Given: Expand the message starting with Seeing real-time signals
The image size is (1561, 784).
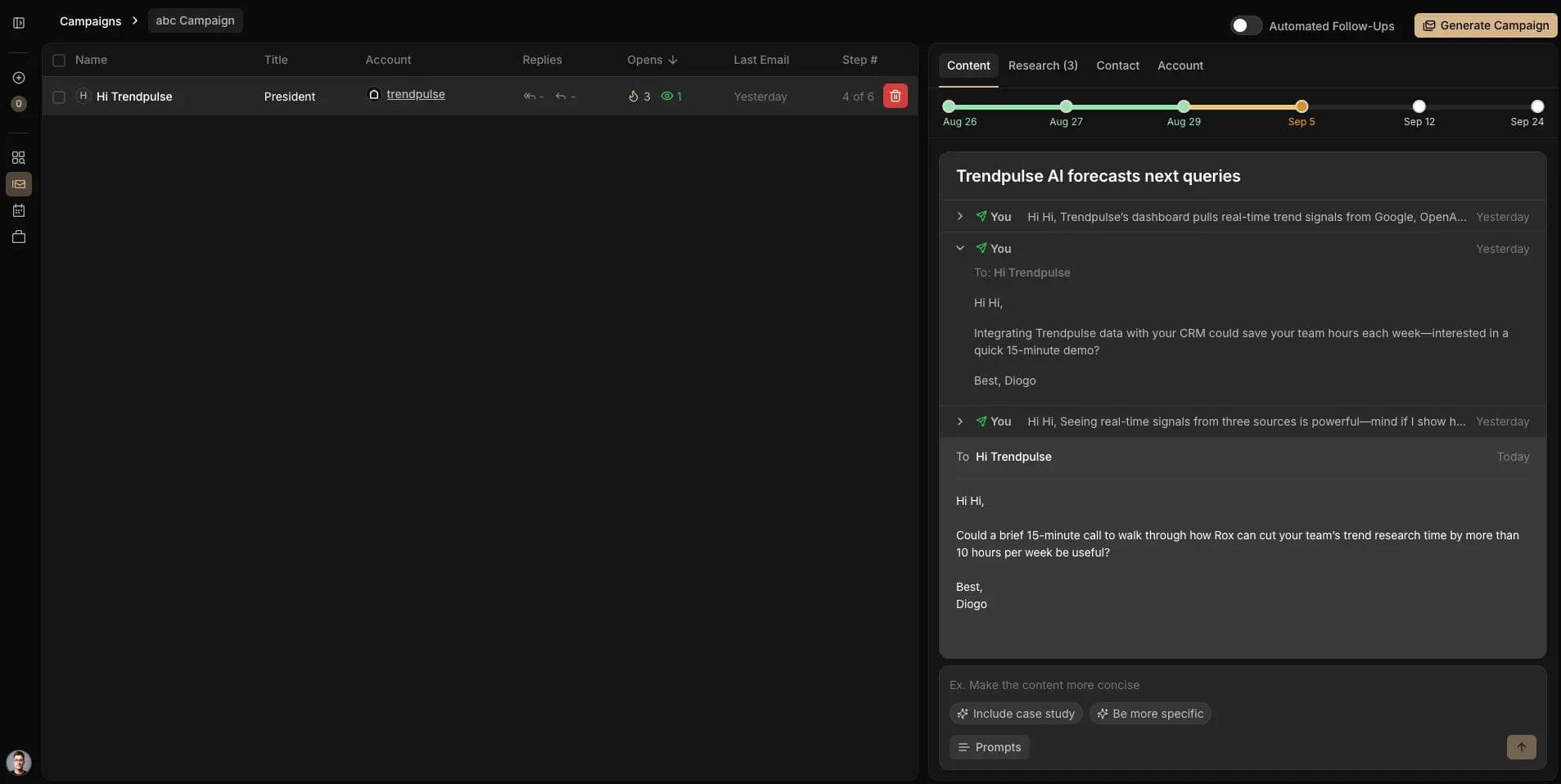Looking at the screenshot, I should pyautogui.click(x=959, y=421).
